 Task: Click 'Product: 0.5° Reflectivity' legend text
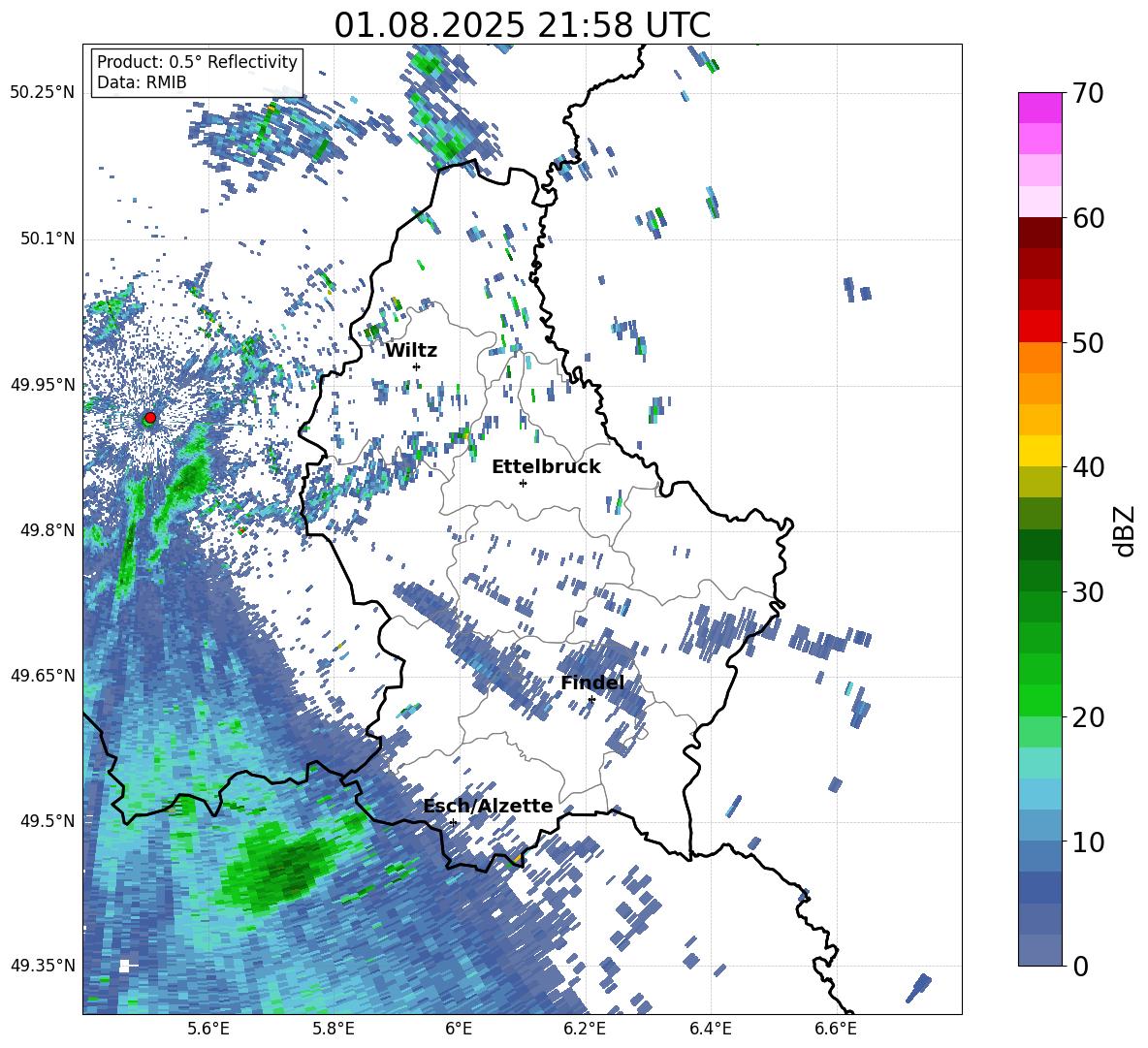click(x=197, y=61)
